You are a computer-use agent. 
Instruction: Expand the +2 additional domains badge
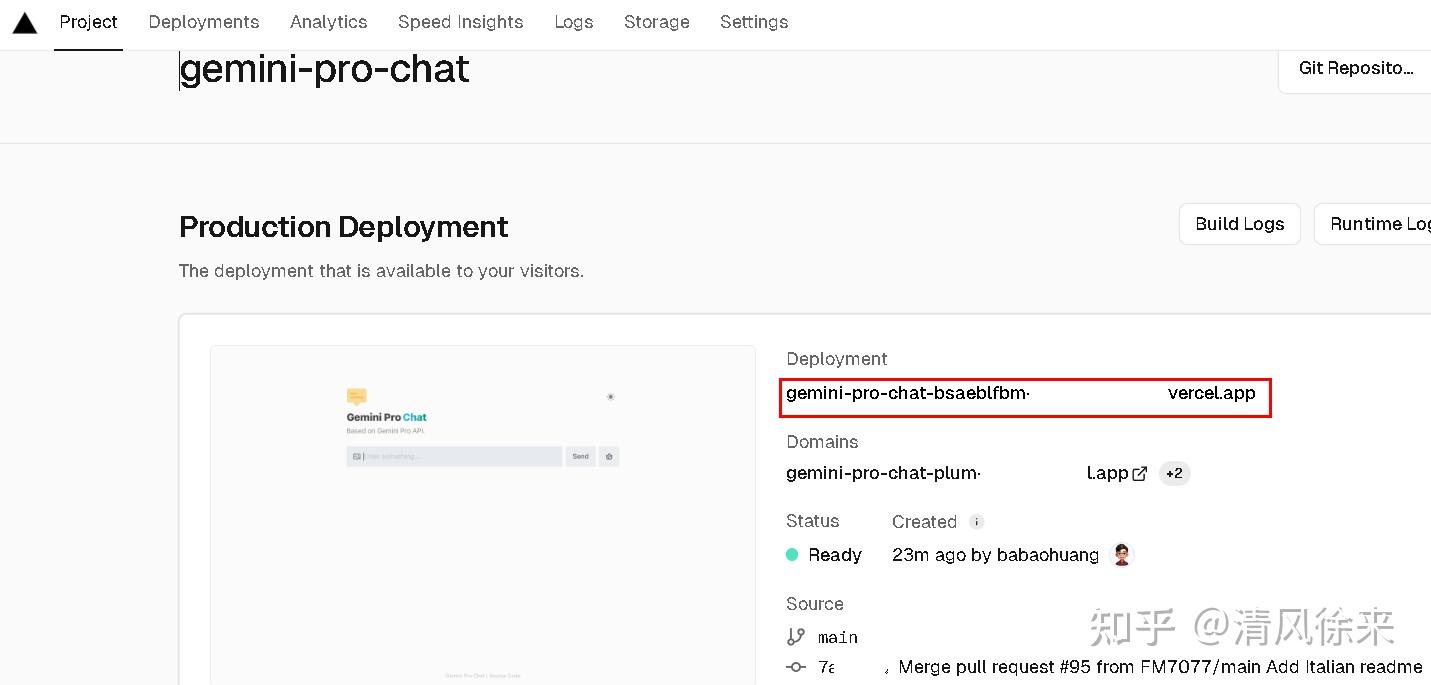click(x=1174, y=473)
